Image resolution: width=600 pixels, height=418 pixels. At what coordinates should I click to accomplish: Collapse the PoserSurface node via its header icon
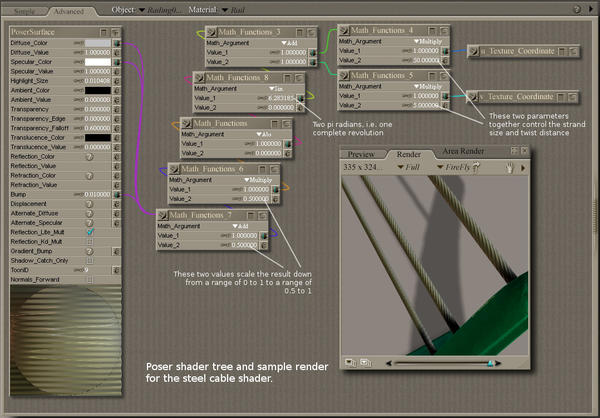point(104,32)
